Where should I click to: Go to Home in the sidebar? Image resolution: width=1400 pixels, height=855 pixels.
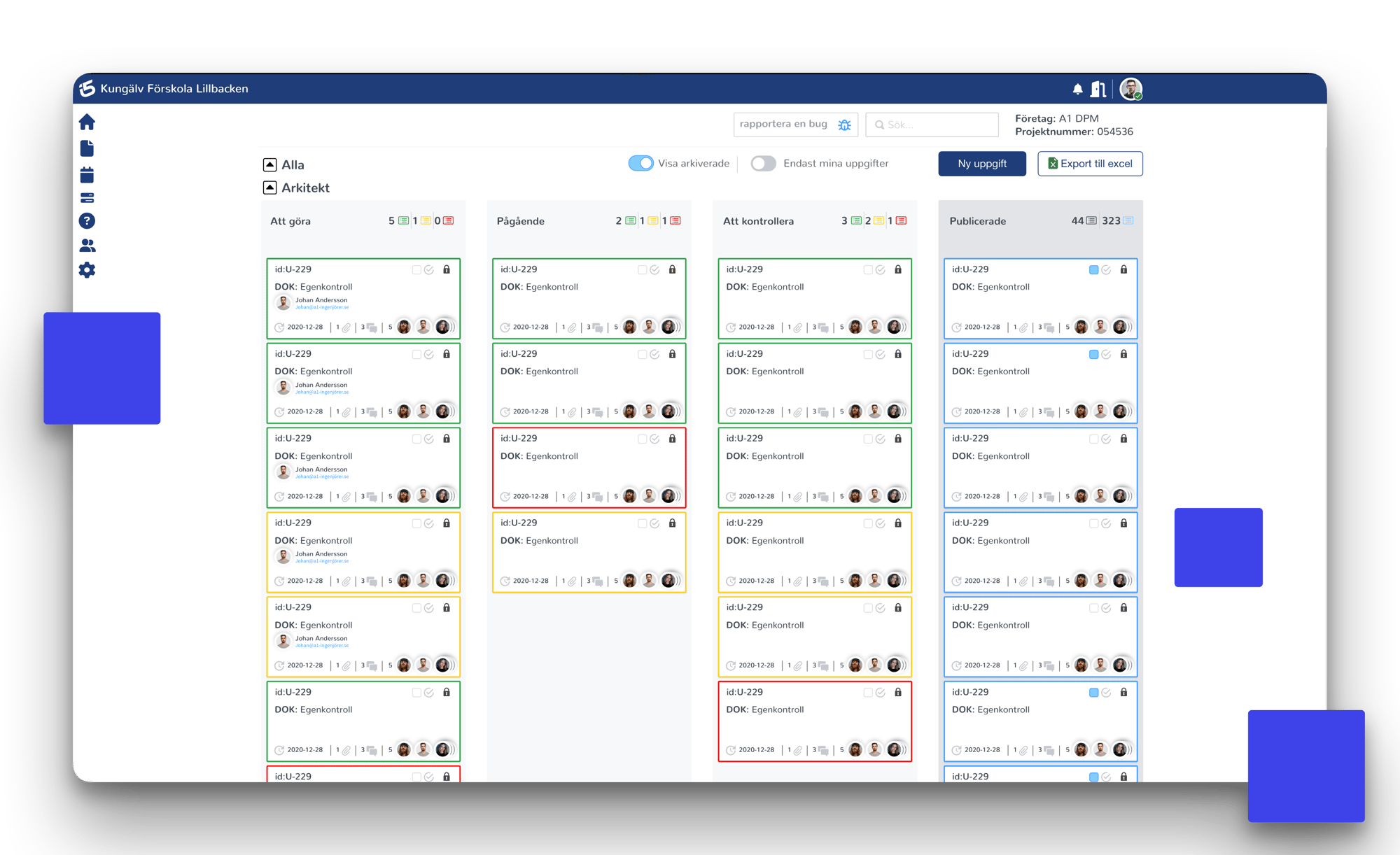point(87,122)
